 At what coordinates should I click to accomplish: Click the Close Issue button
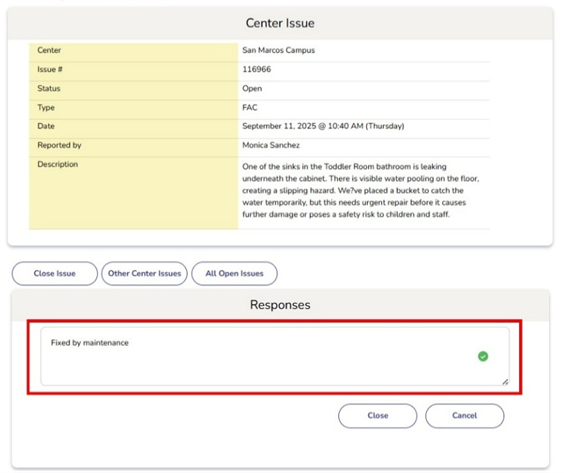pos(55,274)
